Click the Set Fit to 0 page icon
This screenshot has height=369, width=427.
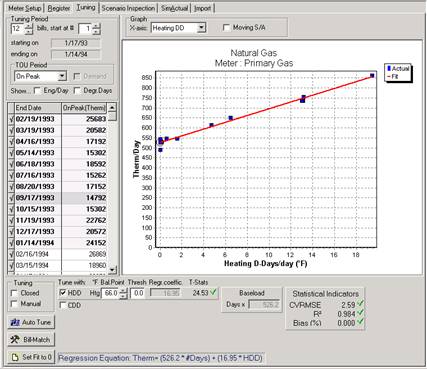[x=15, y=357]
